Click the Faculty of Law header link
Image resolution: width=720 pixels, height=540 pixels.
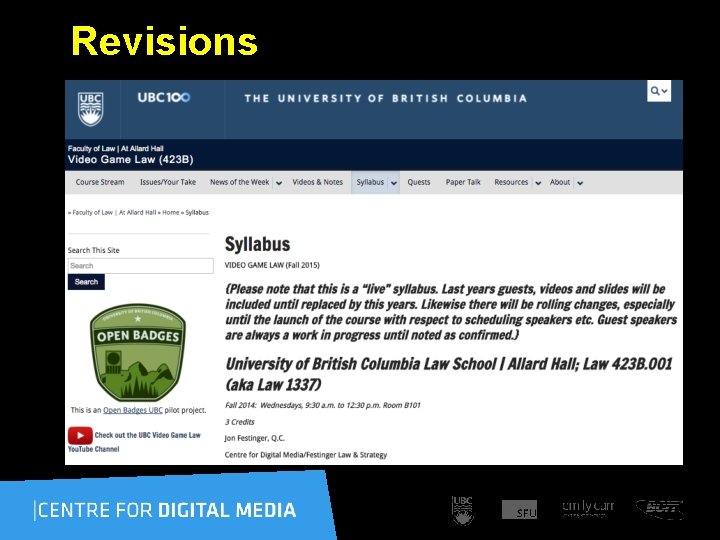tap(91, 148)
